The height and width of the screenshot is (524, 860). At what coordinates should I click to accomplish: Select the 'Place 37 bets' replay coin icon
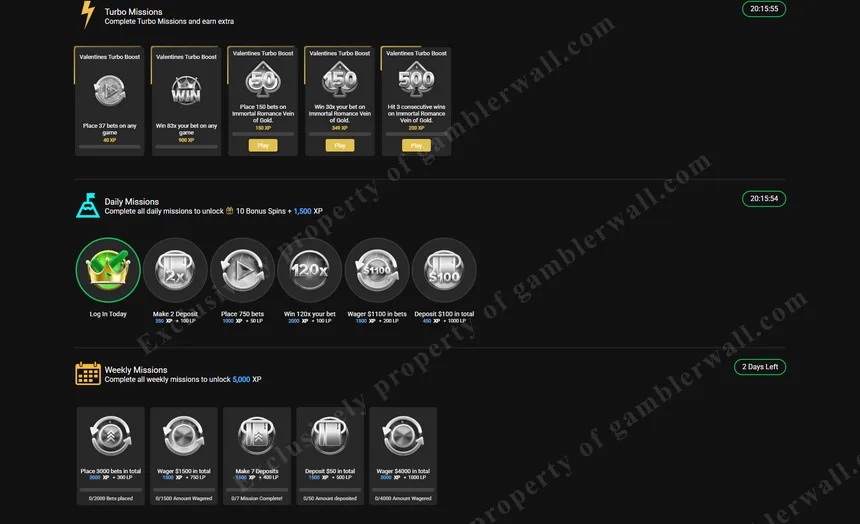110,91
